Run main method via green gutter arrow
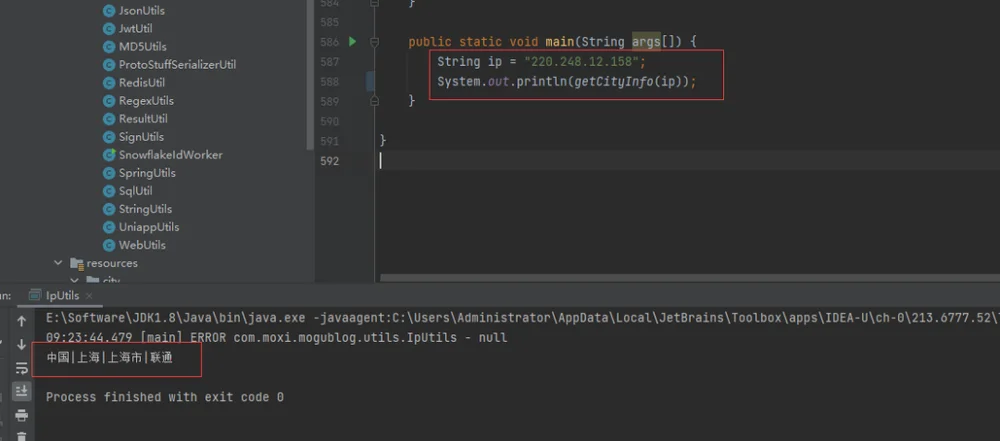 click(352, 41)
